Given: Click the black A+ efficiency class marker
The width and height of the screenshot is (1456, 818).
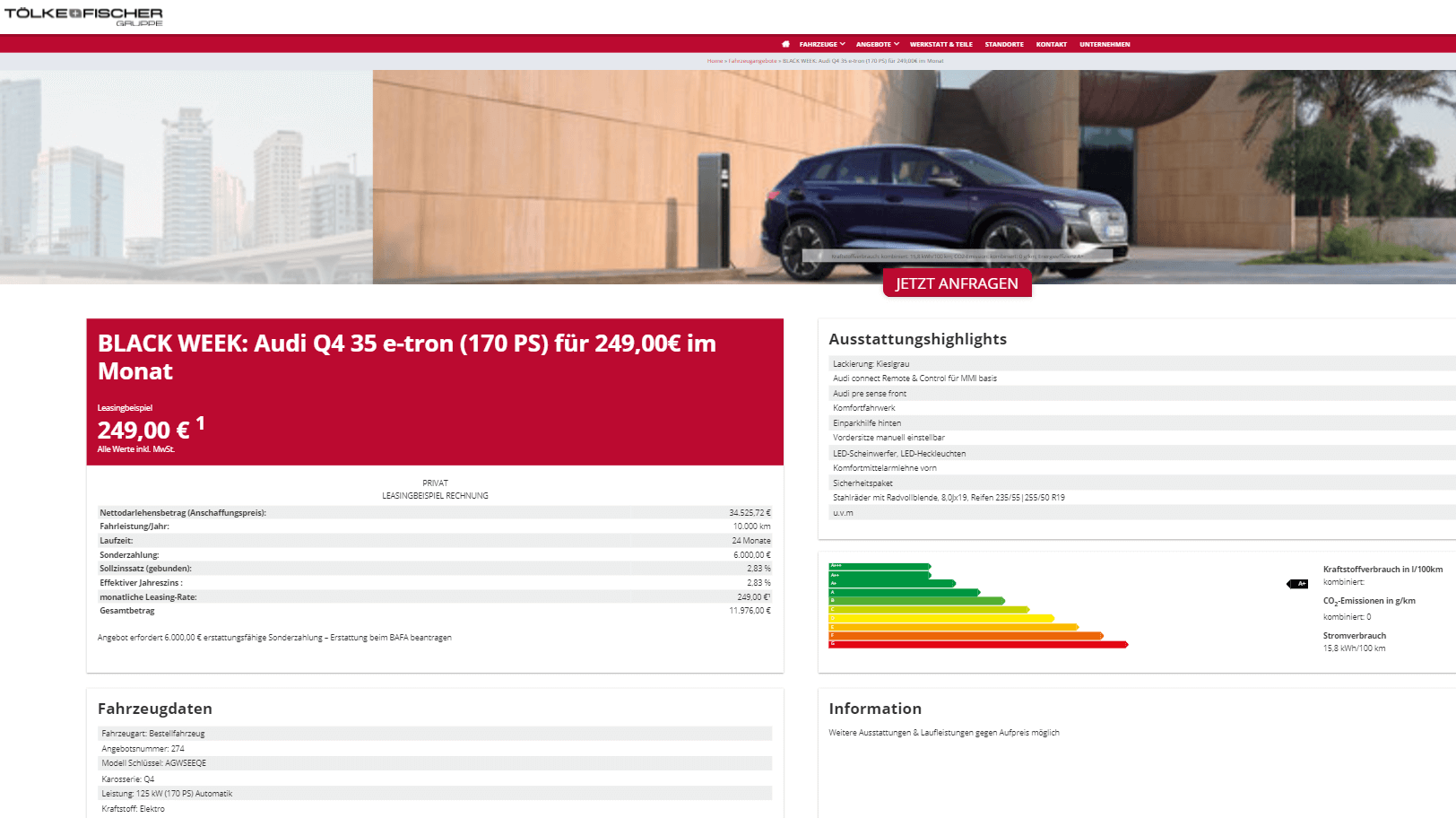Looking at the screenshot, I should coord(1297,584).
